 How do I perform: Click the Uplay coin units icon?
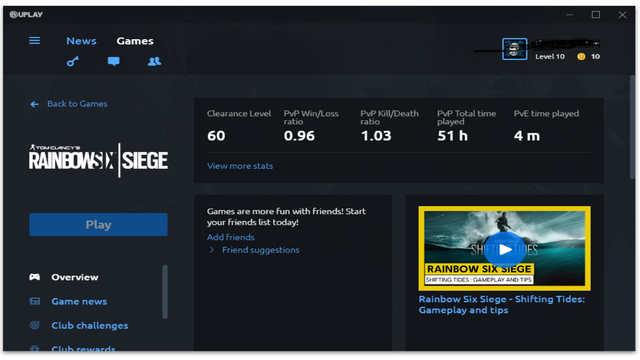click(x=581, y=56)
